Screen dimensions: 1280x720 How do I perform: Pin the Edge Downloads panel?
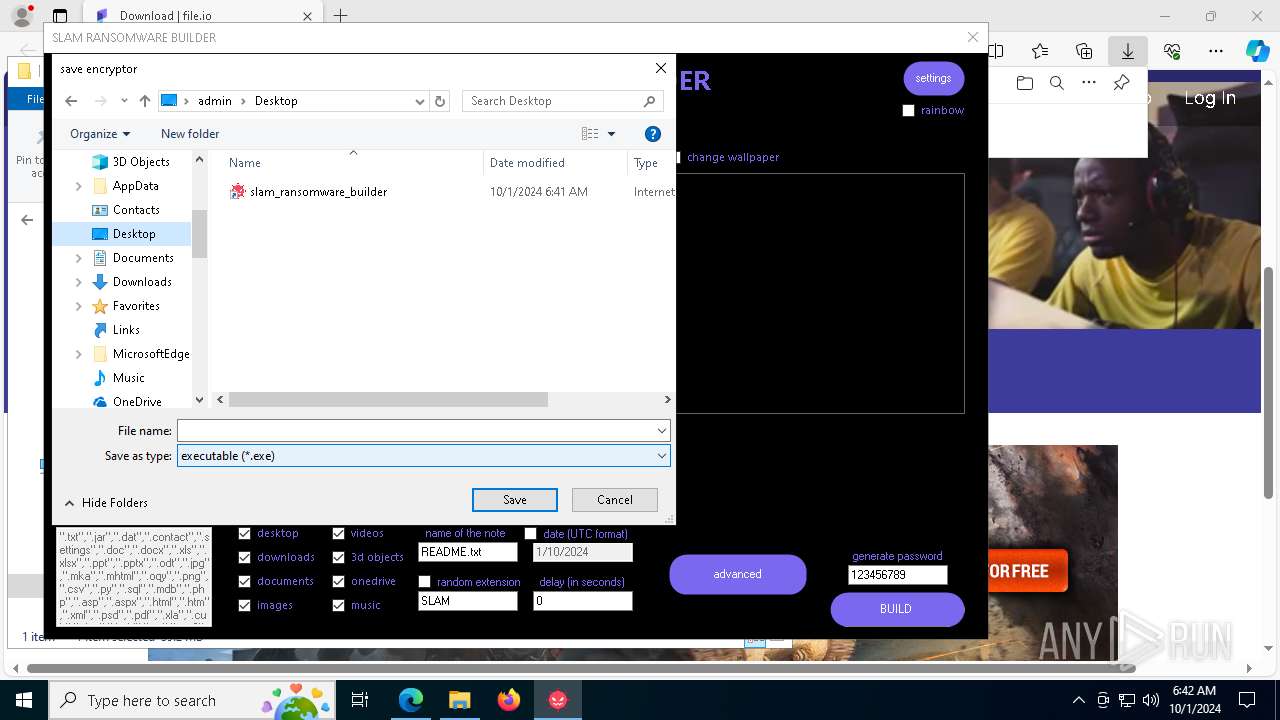click(x=1121, y=83)
